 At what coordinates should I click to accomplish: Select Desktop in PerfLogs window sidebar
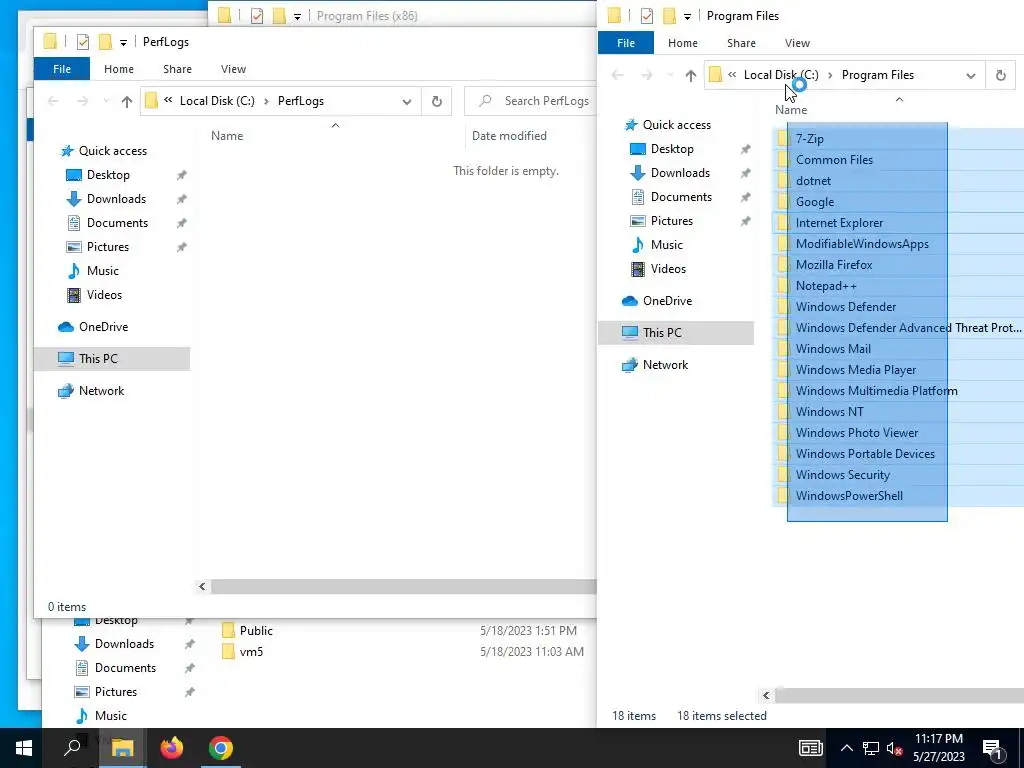pyautogui.click(x=108, y=175)
